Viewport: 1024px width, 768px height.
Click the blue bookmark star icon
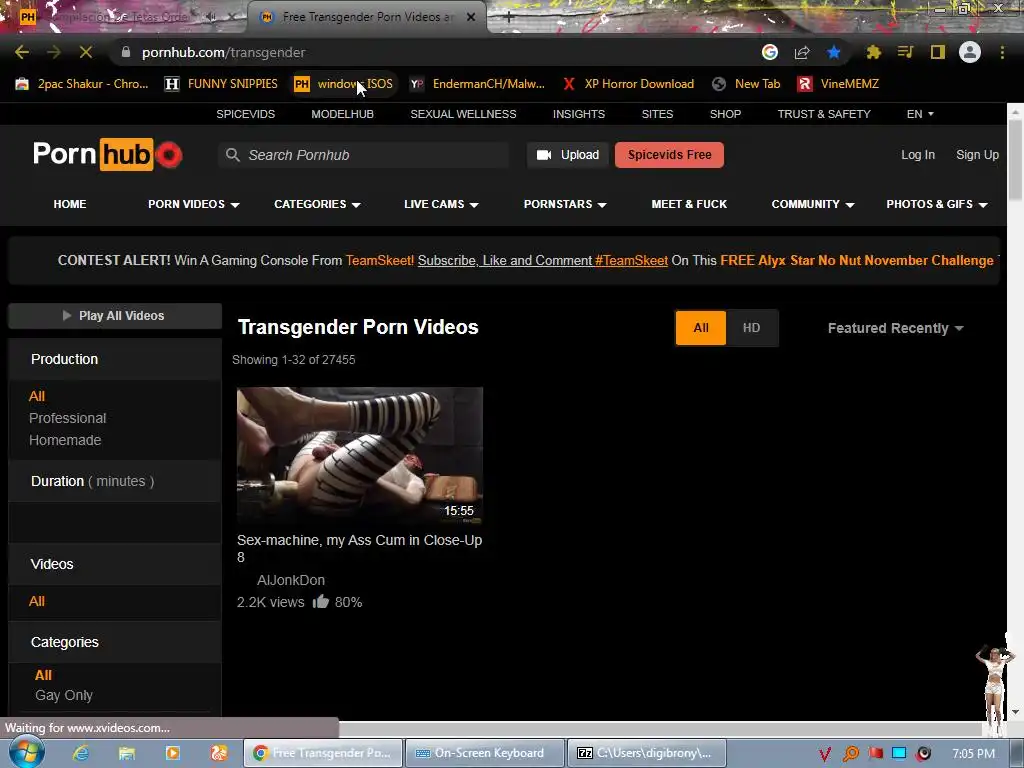pyautogui.click(x=833, y=52)
